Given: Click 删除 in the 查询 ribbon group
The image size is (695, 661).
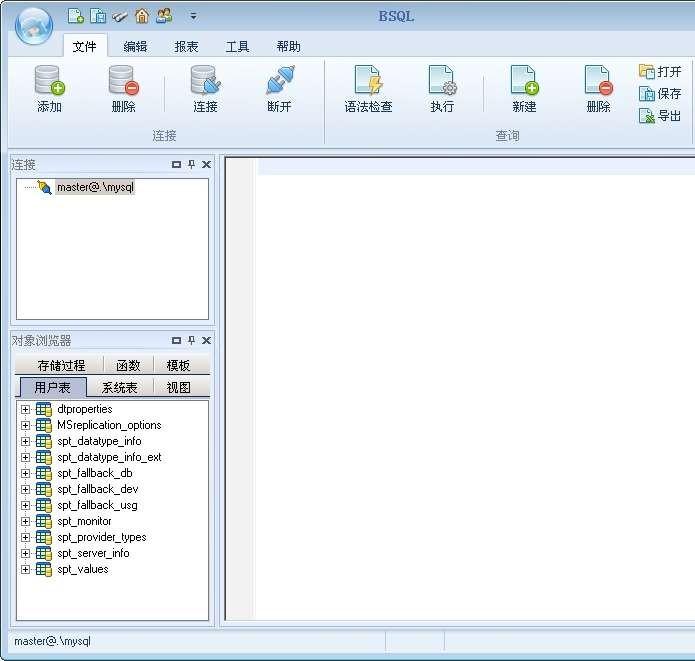Looking at the screenshot, I should tap(598, 89).
